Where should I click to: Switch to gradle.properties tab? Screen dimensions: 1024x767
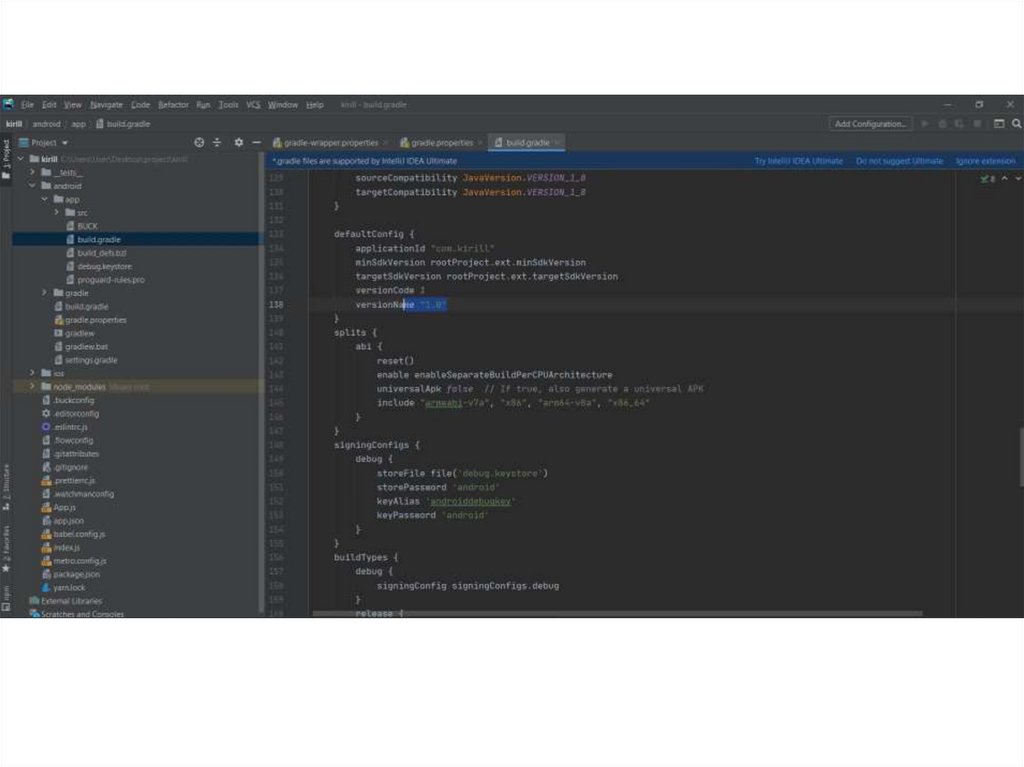click(x=437, y=142)
